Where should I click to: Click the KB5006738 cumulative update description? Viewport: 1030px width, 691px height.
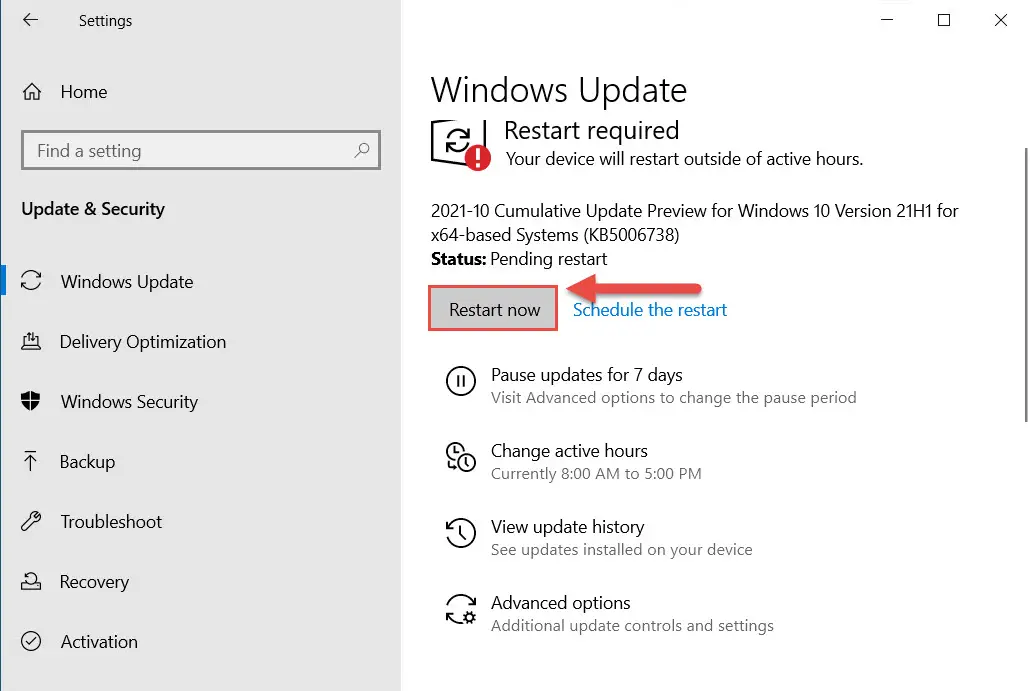coord(694,223)
